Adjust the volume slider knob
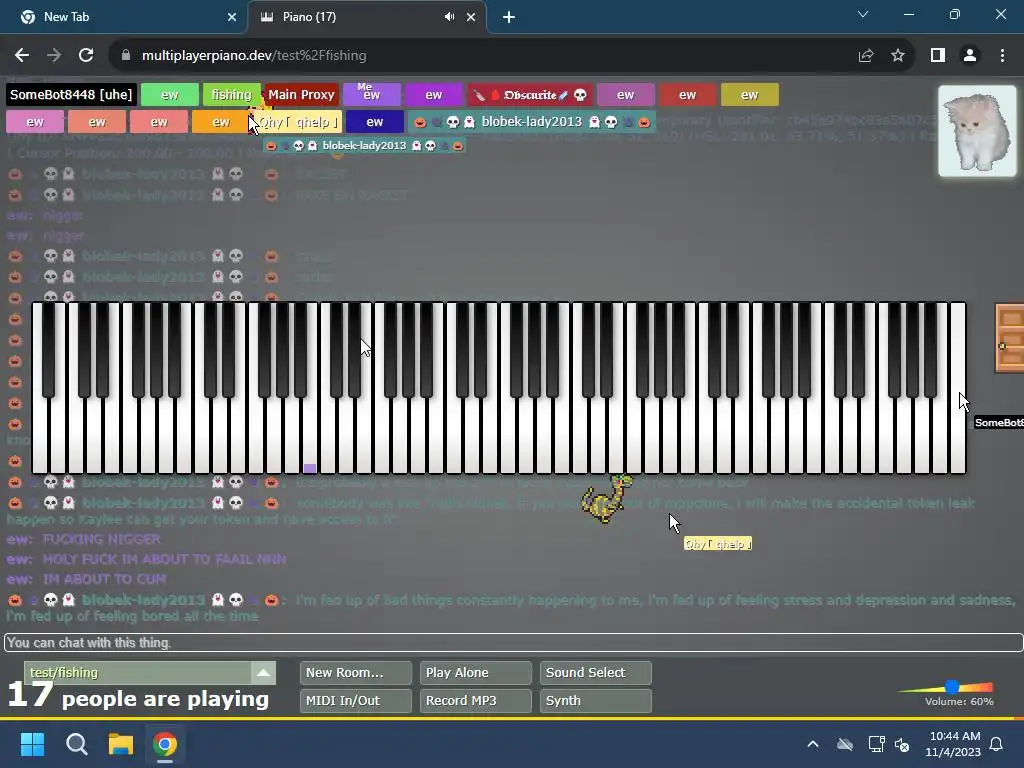Viewport: 1024px width, 768px height. pos(952,686)
